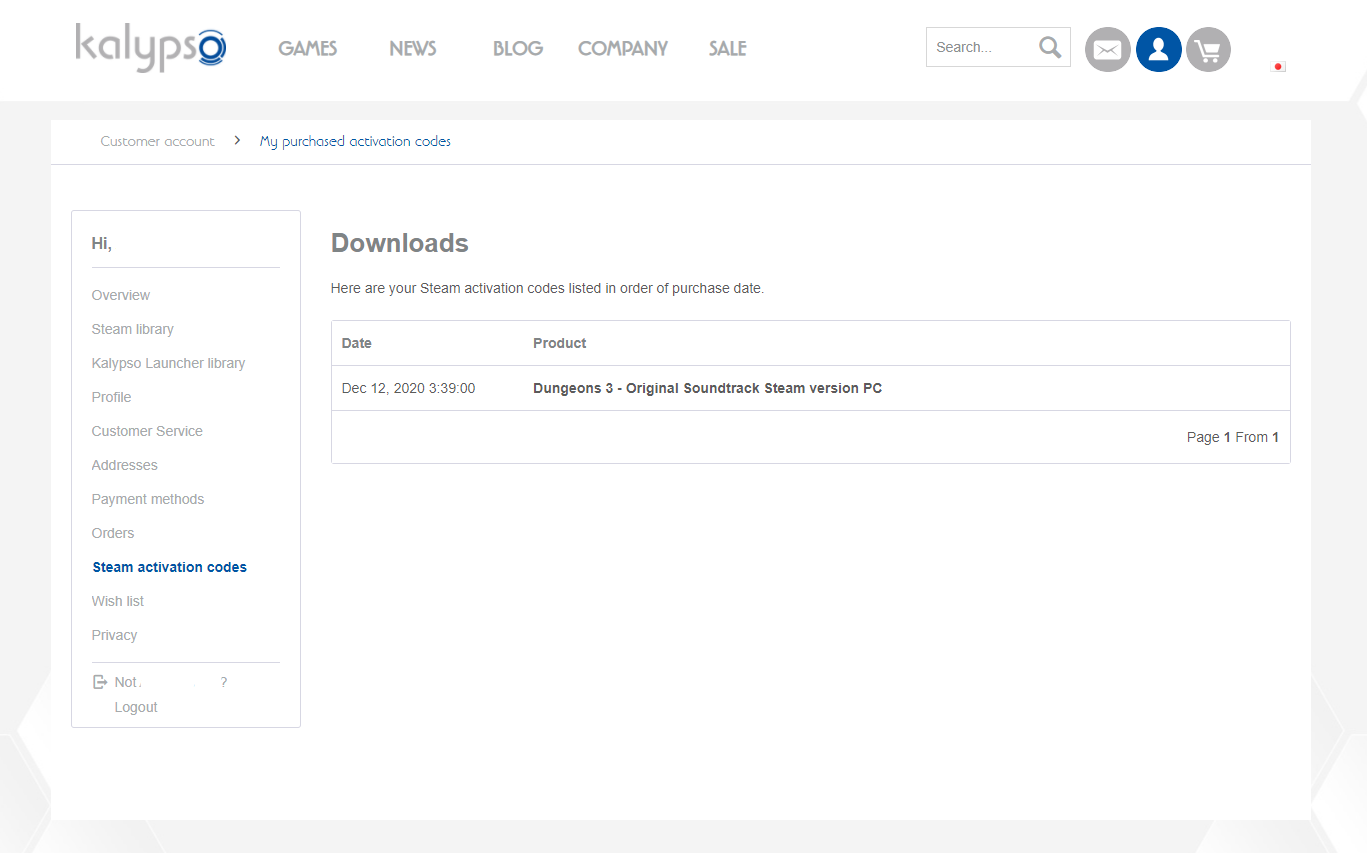Open Overview in the sidebar
Image resolution: width=1367 pixels, height=853 pixels.
tap(121, 295)
